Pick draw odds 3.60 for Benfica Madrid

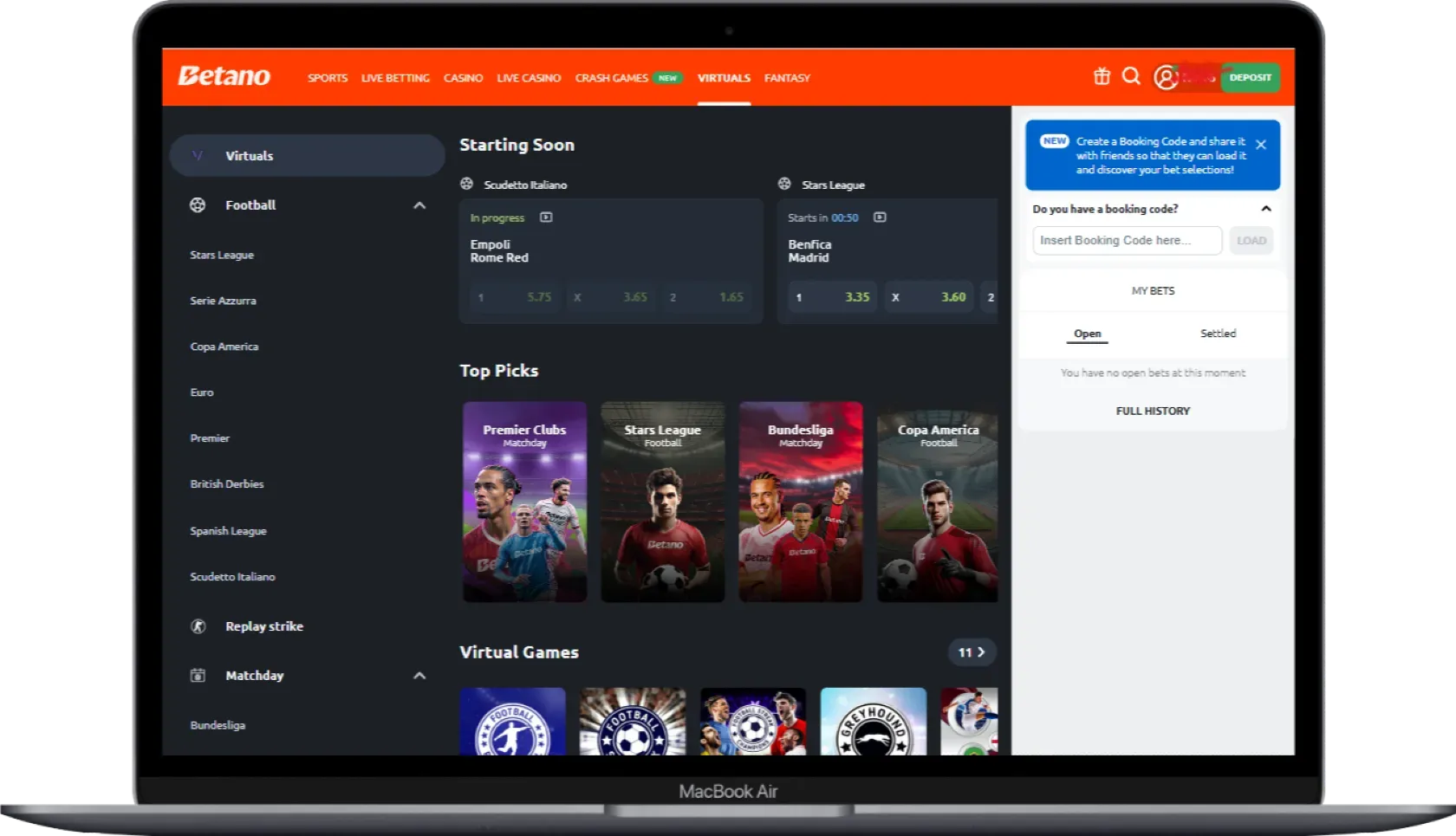click(x=928, y=297)
